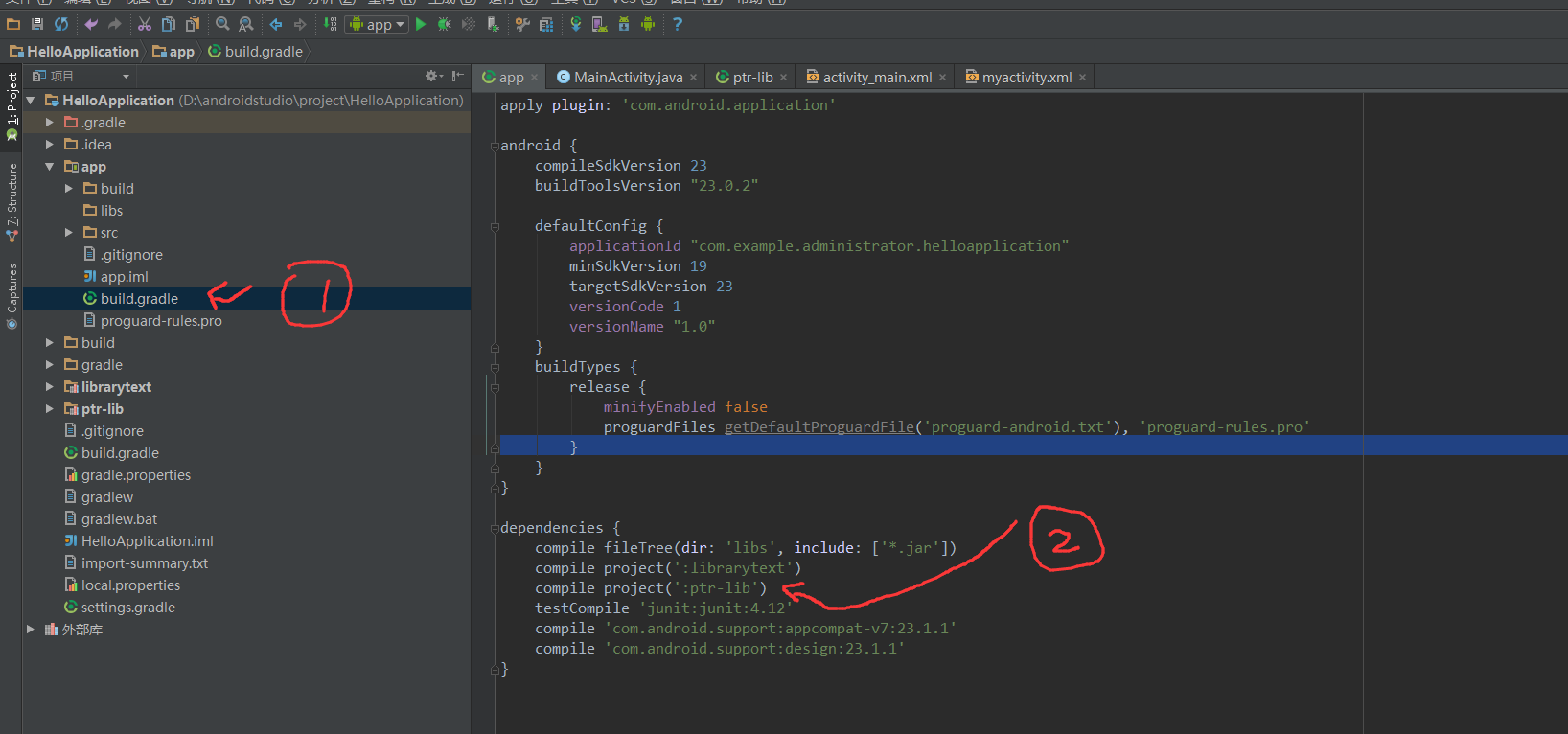
Task: Select proguard-rules.pro file
Action: point(161,321)
